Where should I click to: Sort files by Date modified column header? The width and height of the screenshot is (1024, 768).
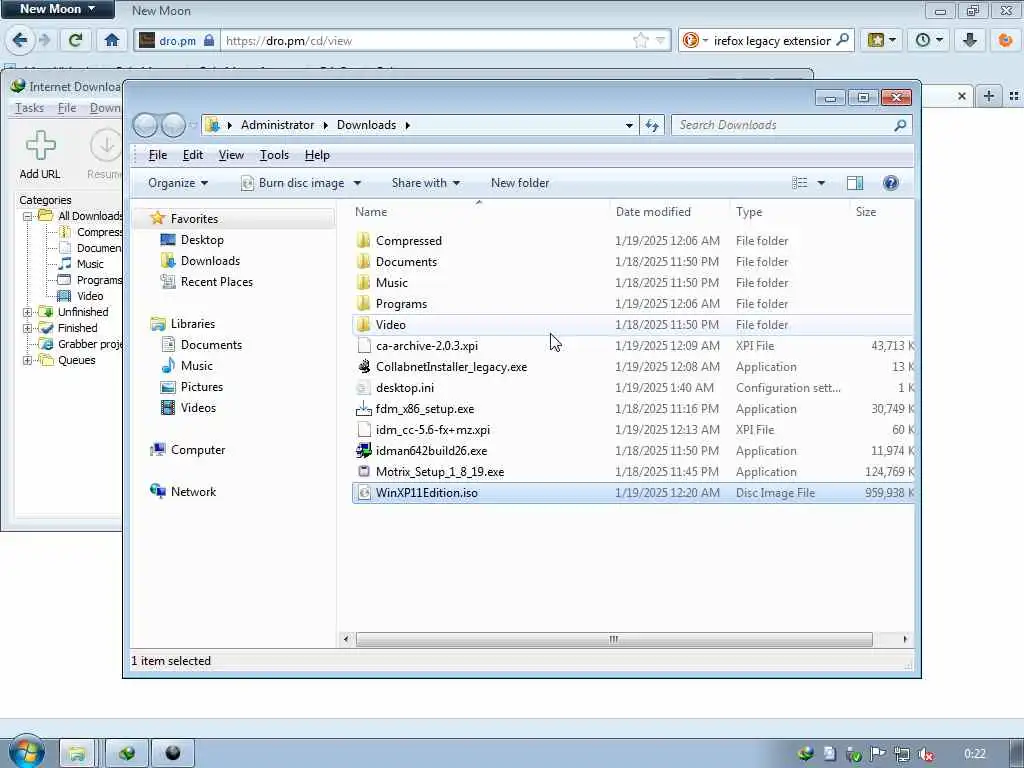pyautogui.click(x=669, y=212)
